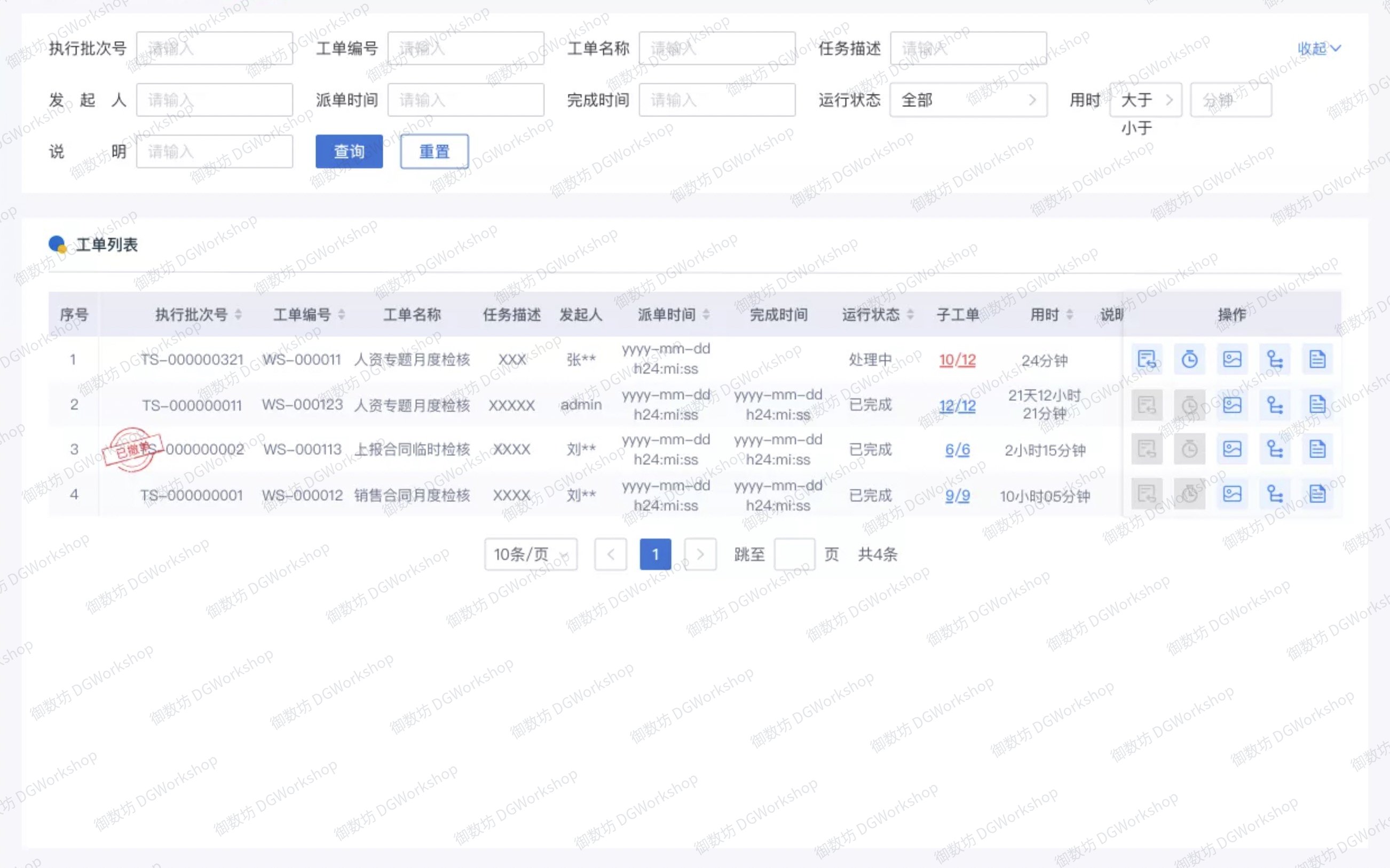Sort by 运行状态 column

910,314
